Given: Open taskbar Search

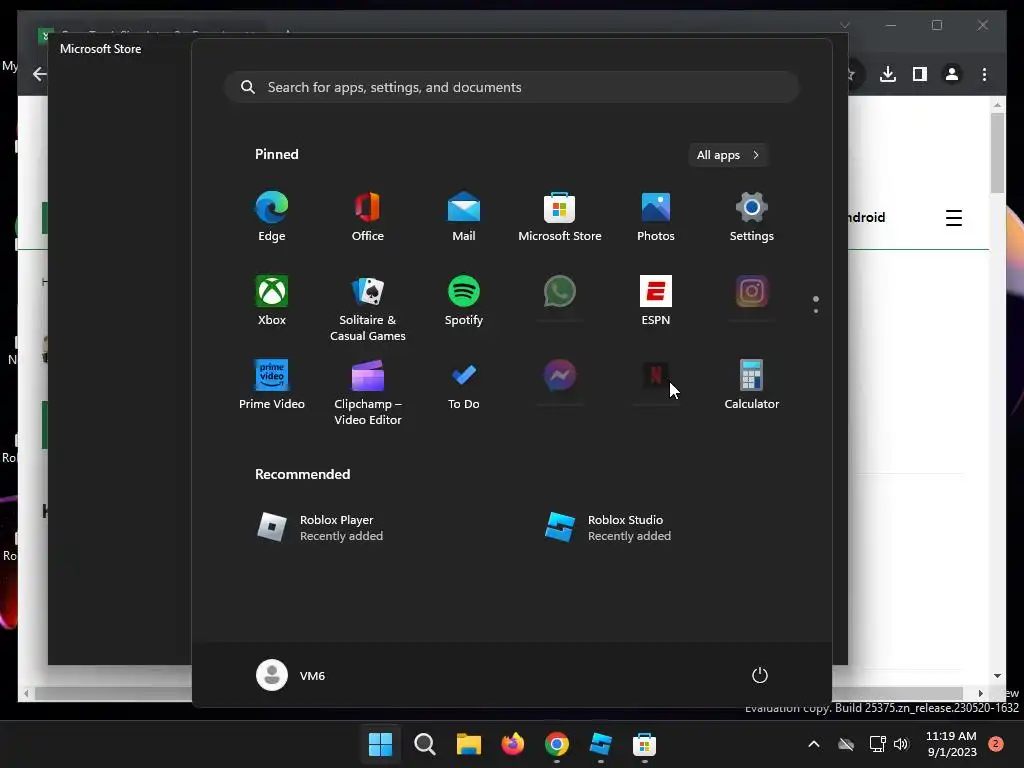Looking at the screenshot, I should (424, 744).
